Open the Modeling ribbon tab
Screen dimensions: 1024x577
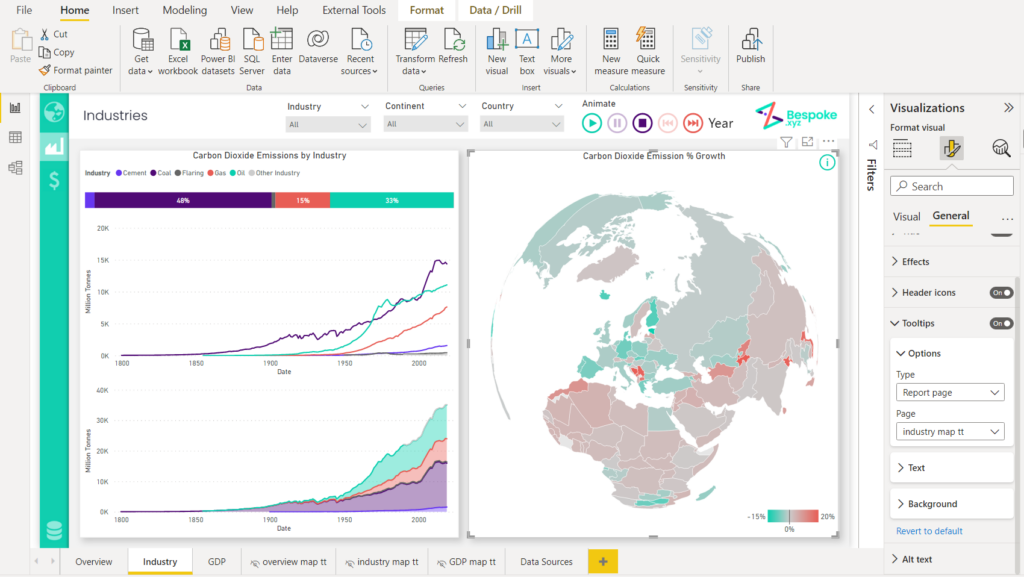click(184, 11)
